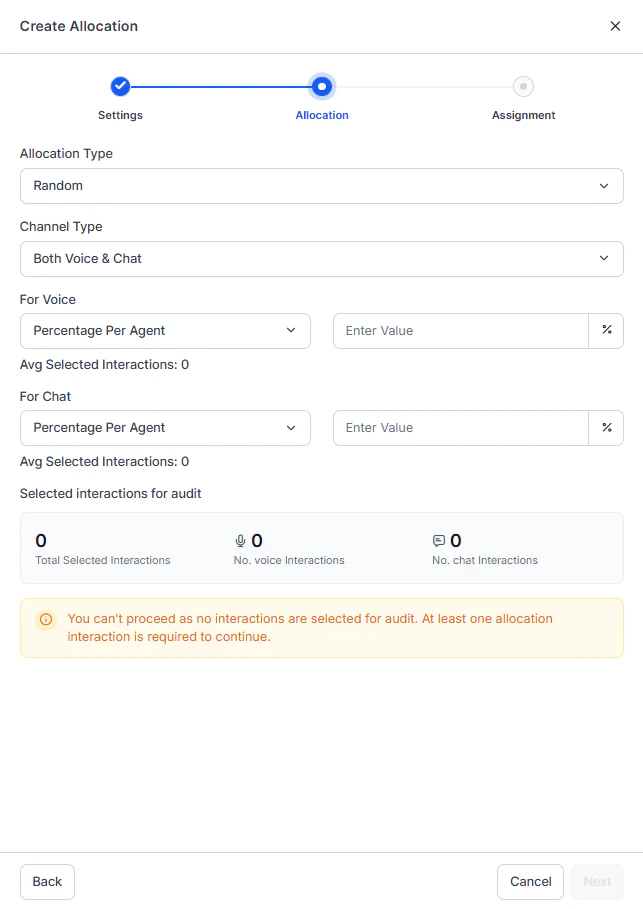This screenshot has width=643, height=909.
Task: Click the Cancel button
Action: click(x=530, y=882)
